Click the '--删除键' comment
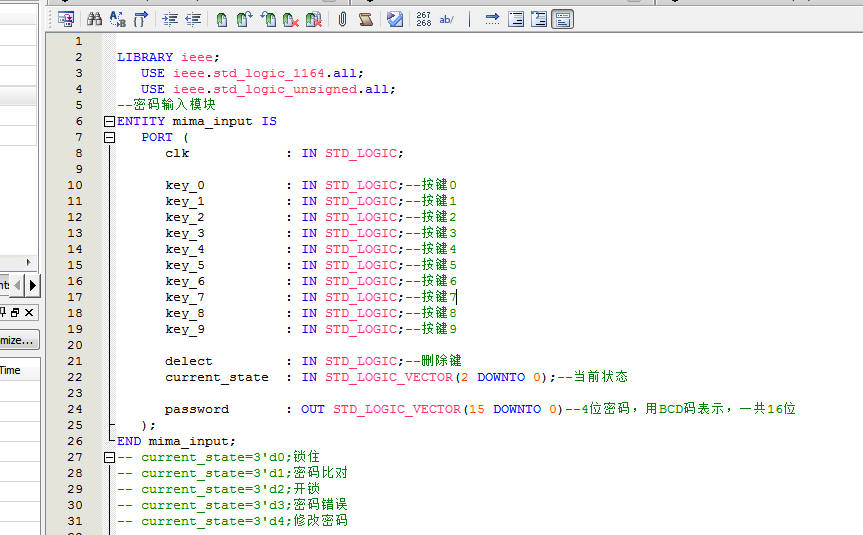This screenshot has height=535, width=863. (434, 361)
